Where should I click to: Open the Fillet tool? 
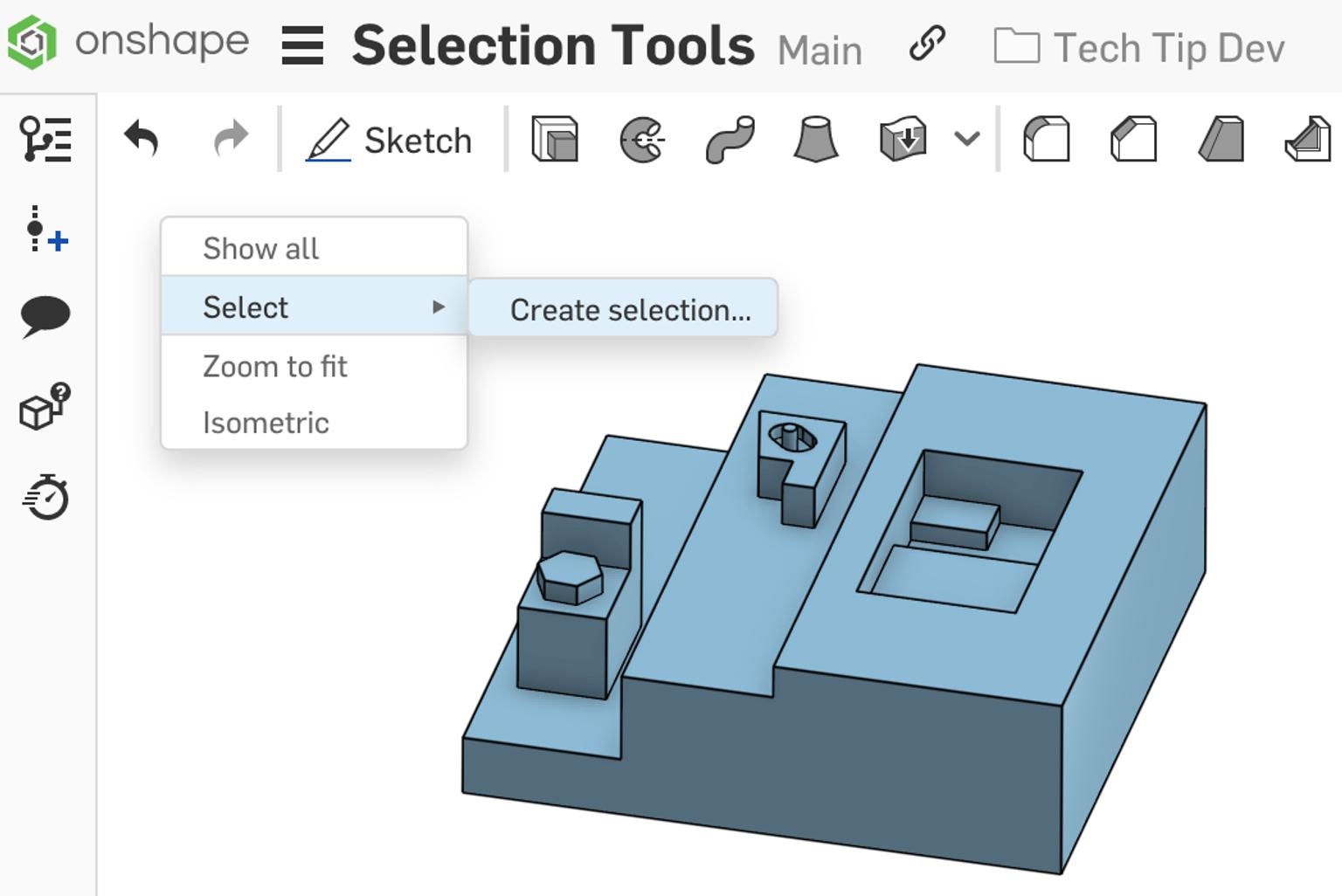[1048, 140]
